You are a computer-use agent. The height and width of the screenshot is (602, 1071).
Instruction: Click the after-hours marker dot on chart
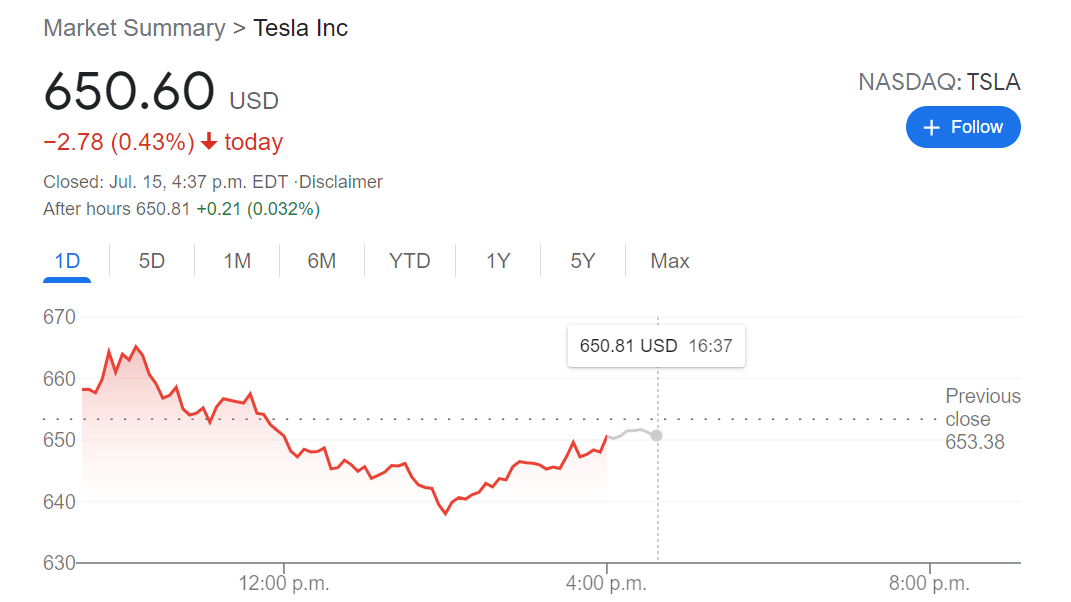coord(656,435)
